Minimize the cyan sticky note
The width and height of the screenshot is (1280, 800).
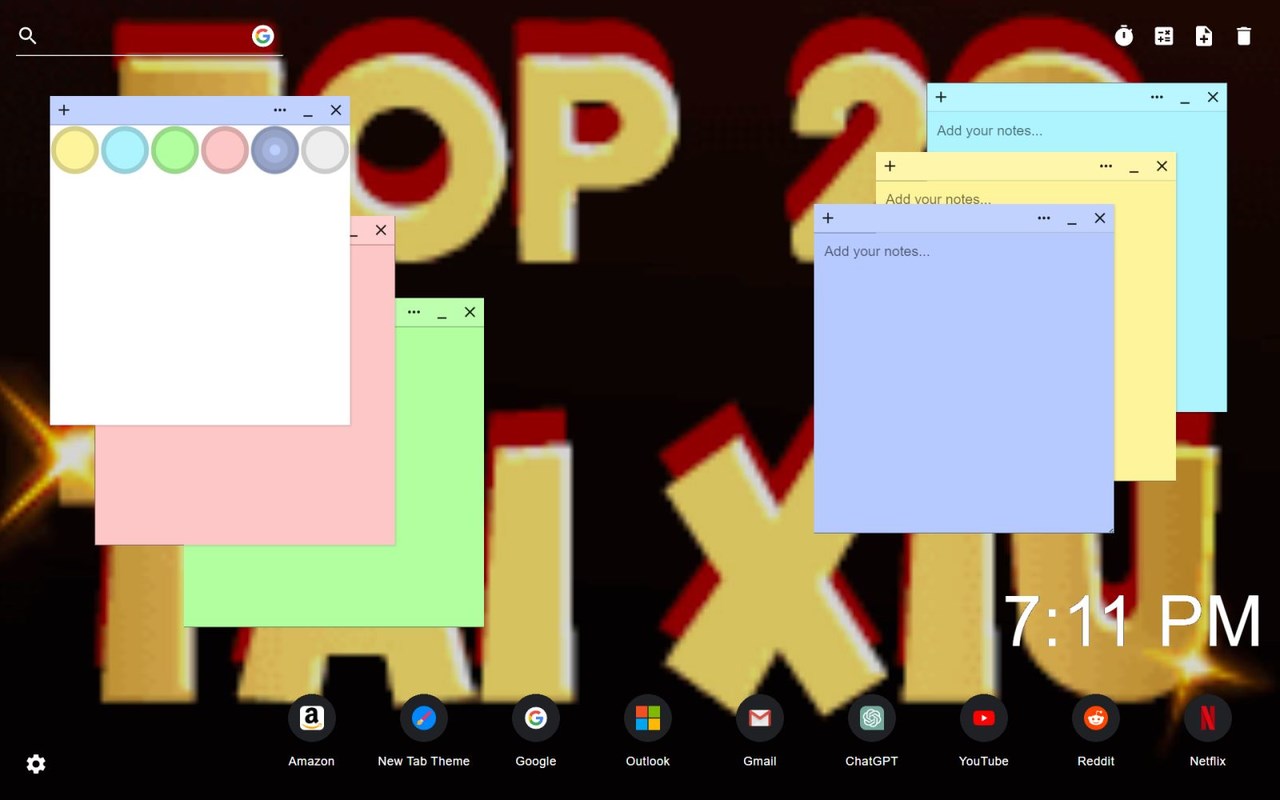(x=1185, y=99)
